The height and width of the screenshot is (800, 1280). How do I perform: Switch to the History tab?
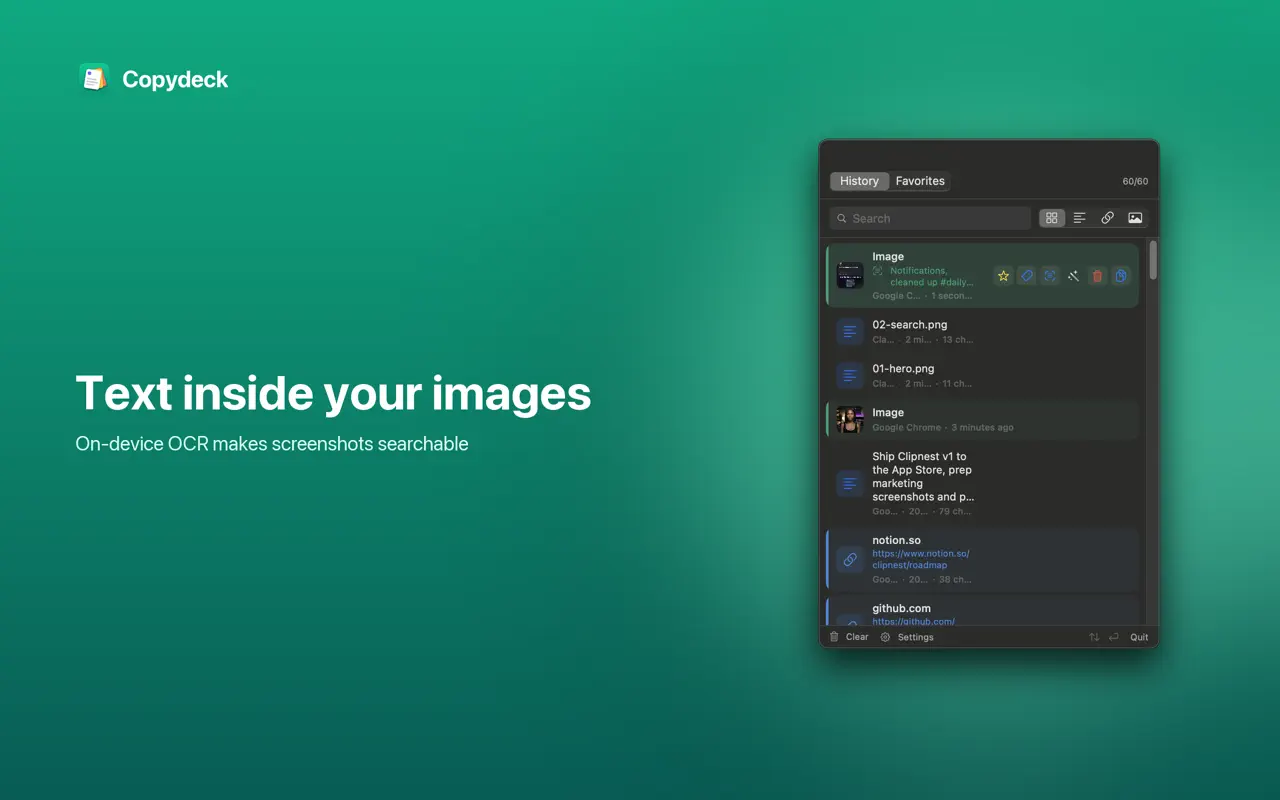pos(859,181)
